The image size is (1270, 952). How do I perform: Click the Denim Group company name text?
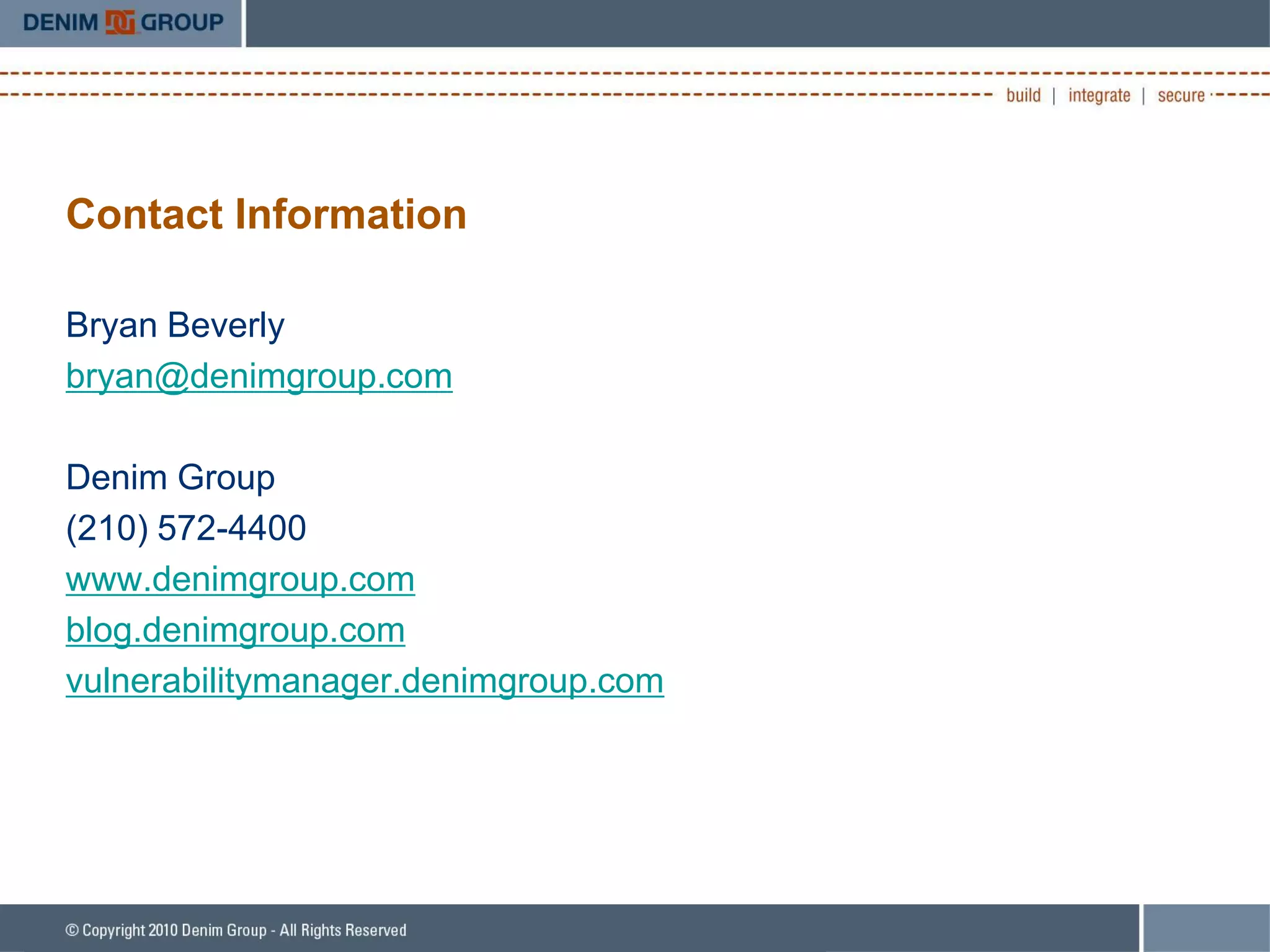point(170,478)
